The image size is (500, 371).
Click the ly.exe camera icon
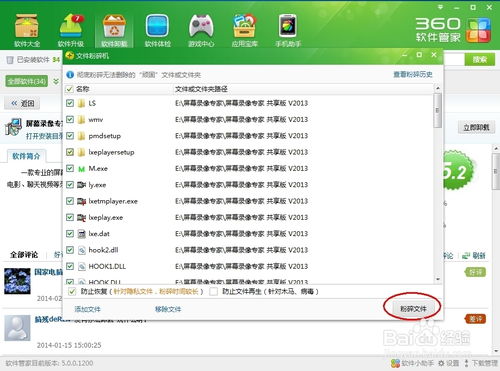coord(81,185)
